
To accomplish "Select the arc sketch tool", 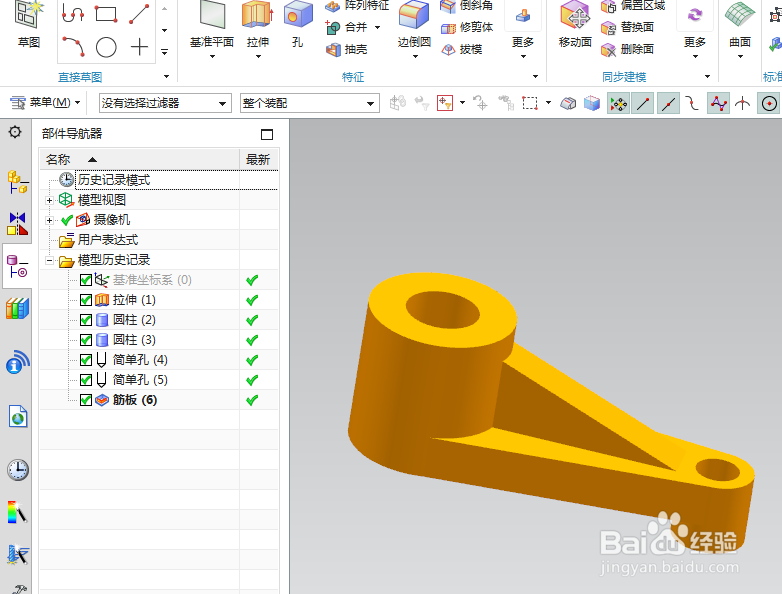I will [x=73, y=46].
